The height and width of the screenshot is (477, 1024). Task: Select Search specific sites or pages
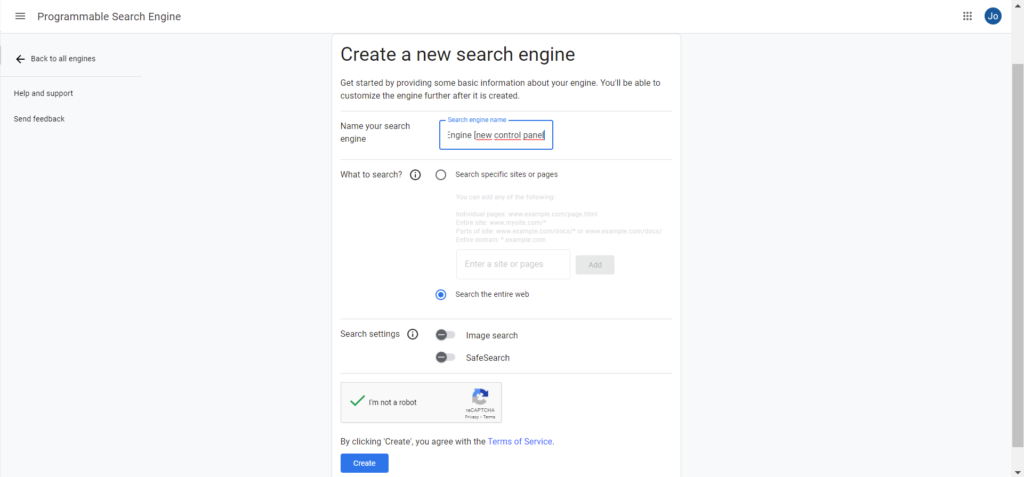441,175
